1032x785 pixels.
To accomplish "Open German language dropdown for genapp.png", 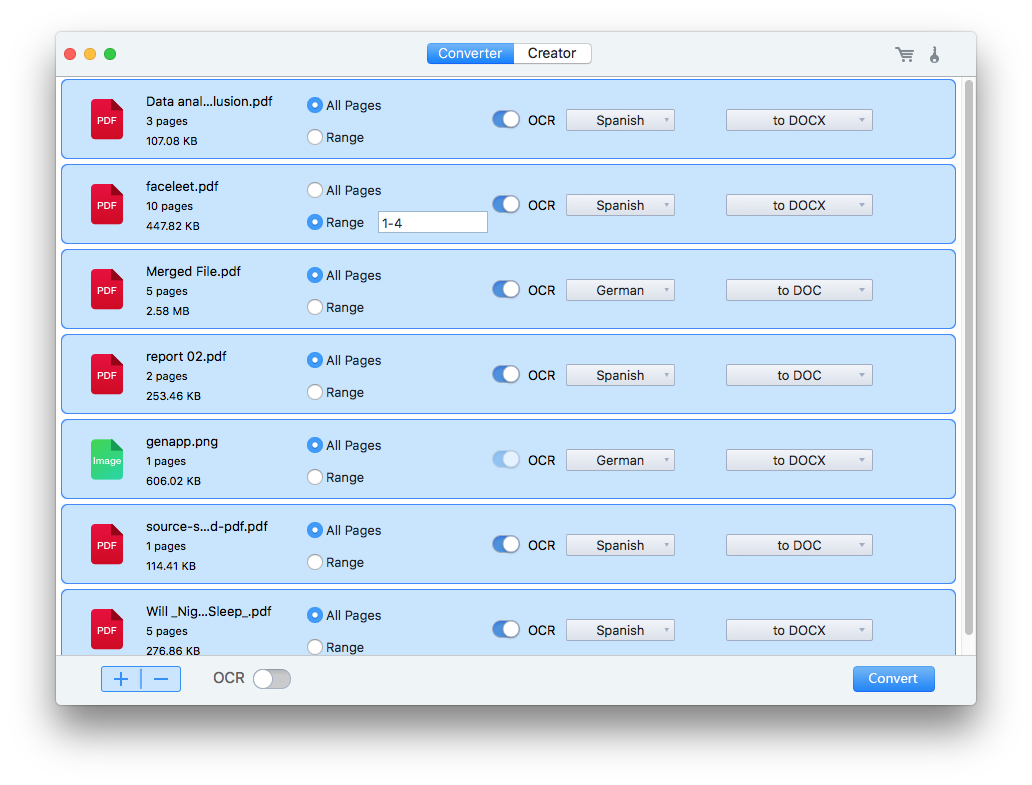I will 620,460.
